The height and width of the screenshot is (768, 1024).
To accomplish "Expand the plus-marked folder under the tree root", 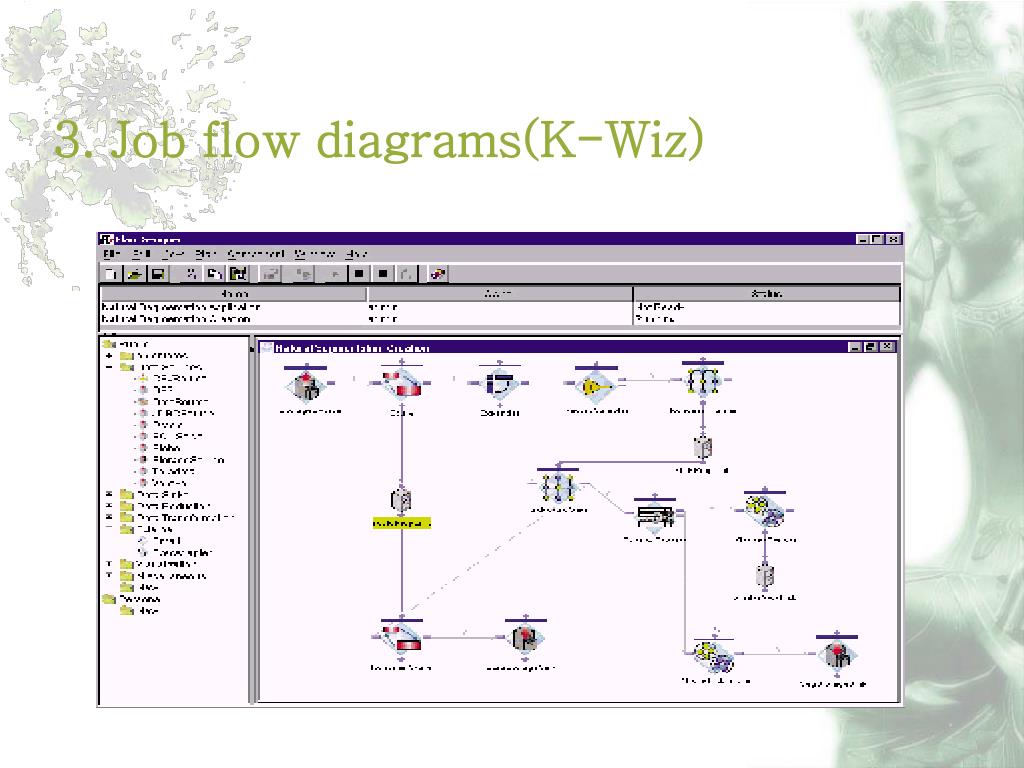I will tap(109, 356).
